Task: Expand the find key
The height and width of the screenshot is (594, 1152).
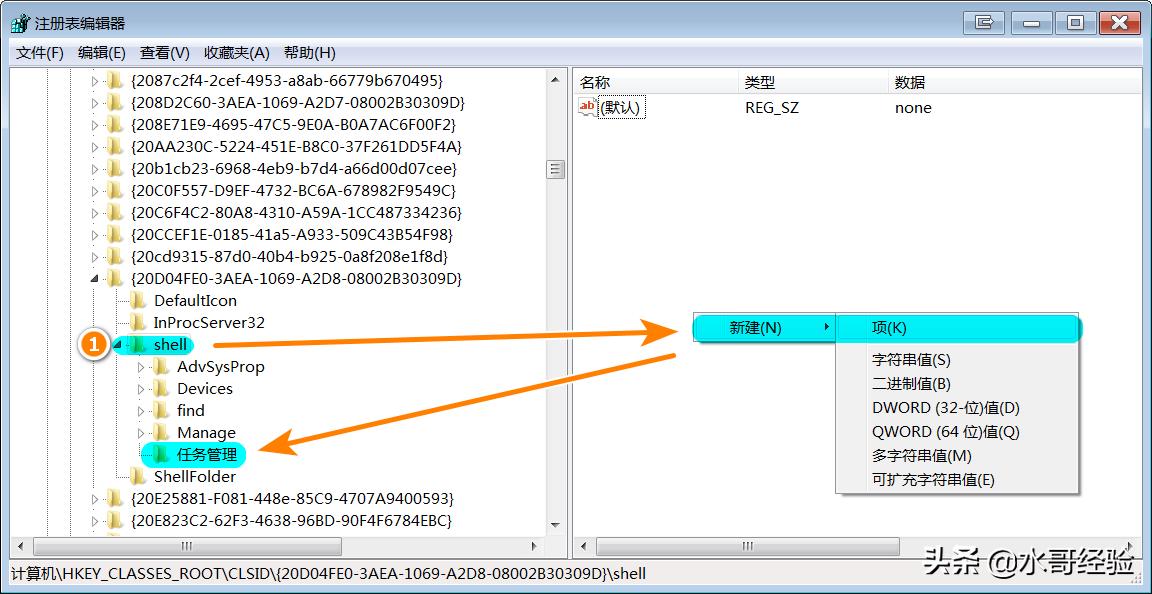Action: tap(141, 411)
